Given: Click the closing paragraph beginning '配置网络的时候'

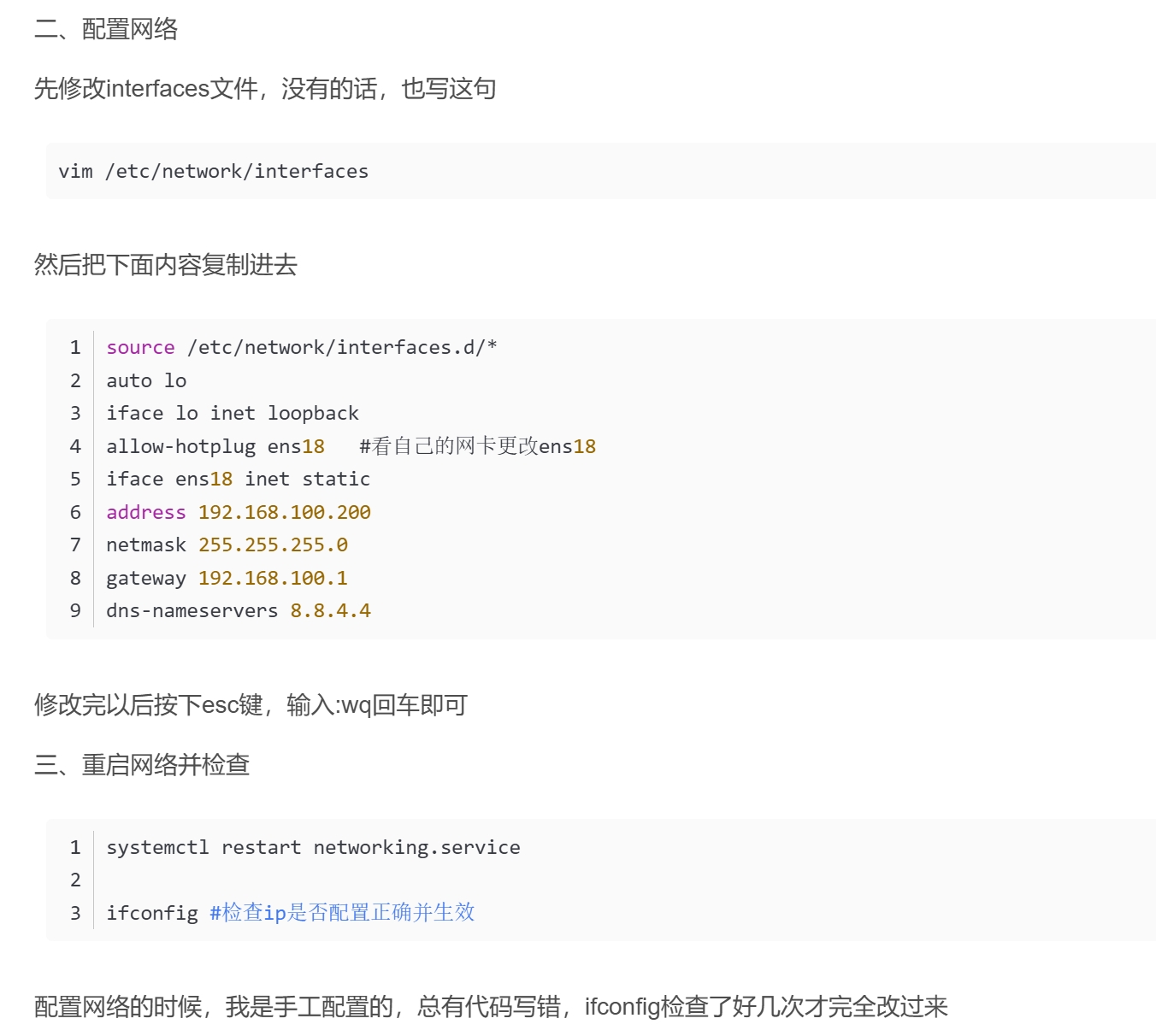Looking at the screenshot, I should [x=492, y=1006].
